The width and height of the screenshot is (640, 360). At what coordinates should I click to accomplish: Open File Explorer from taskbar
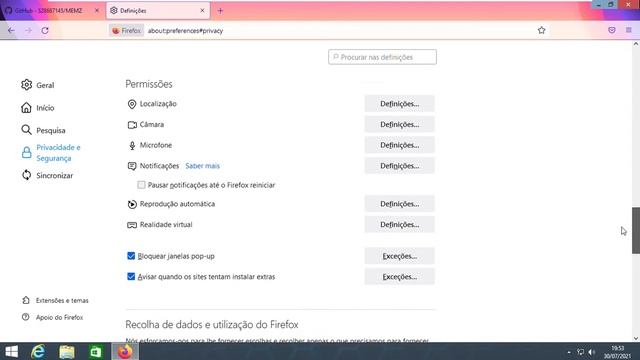coord(67,351)
